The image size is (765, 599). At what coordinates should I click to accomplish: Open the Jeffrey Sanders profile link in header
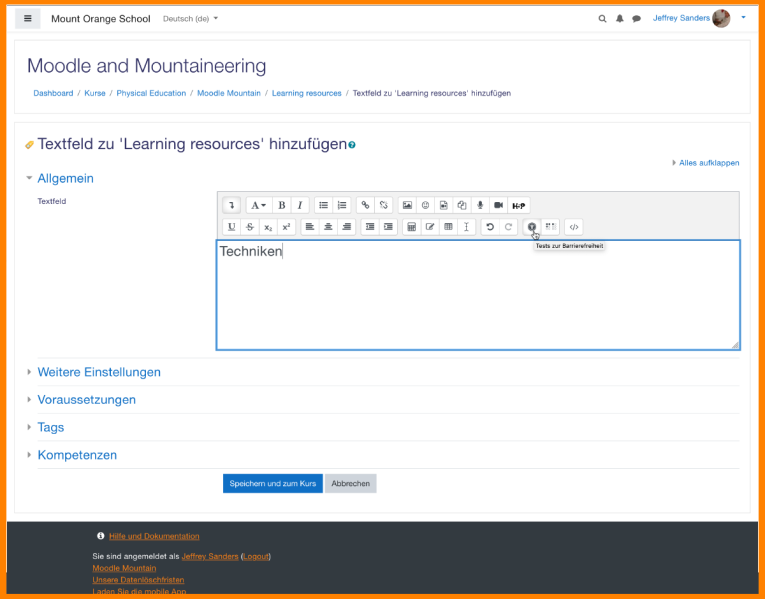[x=682, y=18]
